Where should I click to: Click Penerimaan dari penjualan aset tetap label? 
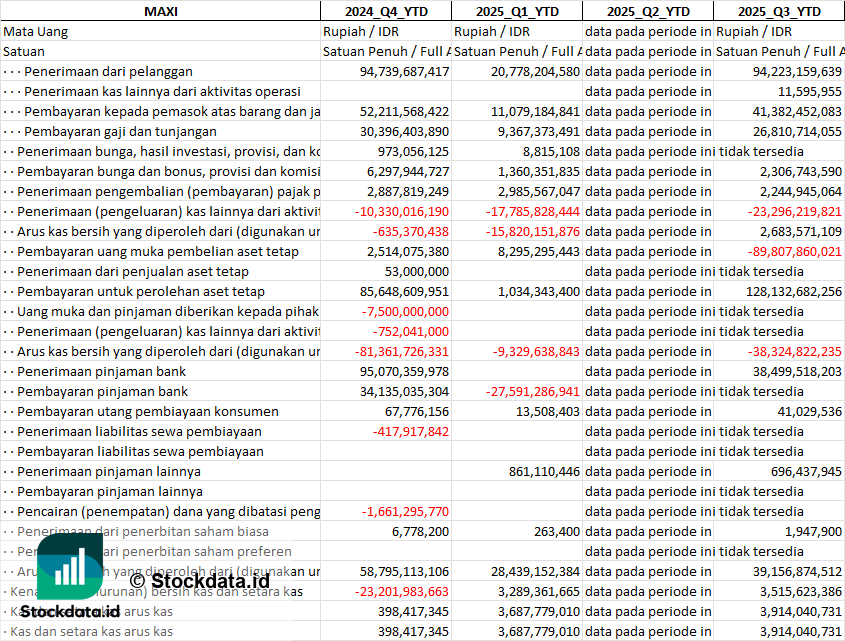pos(133,271)
